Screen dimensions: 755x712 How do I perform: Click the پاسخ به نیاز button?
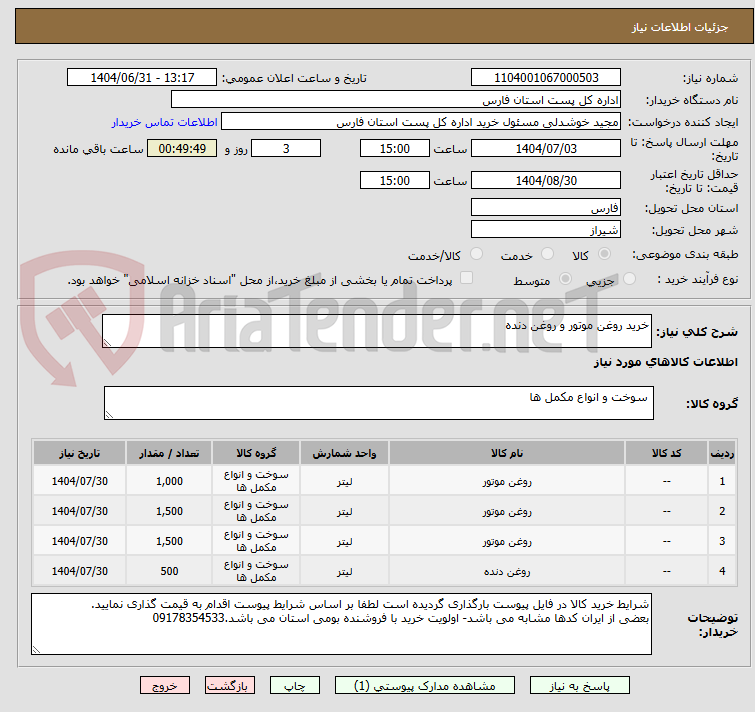click(x=579, y=686)
